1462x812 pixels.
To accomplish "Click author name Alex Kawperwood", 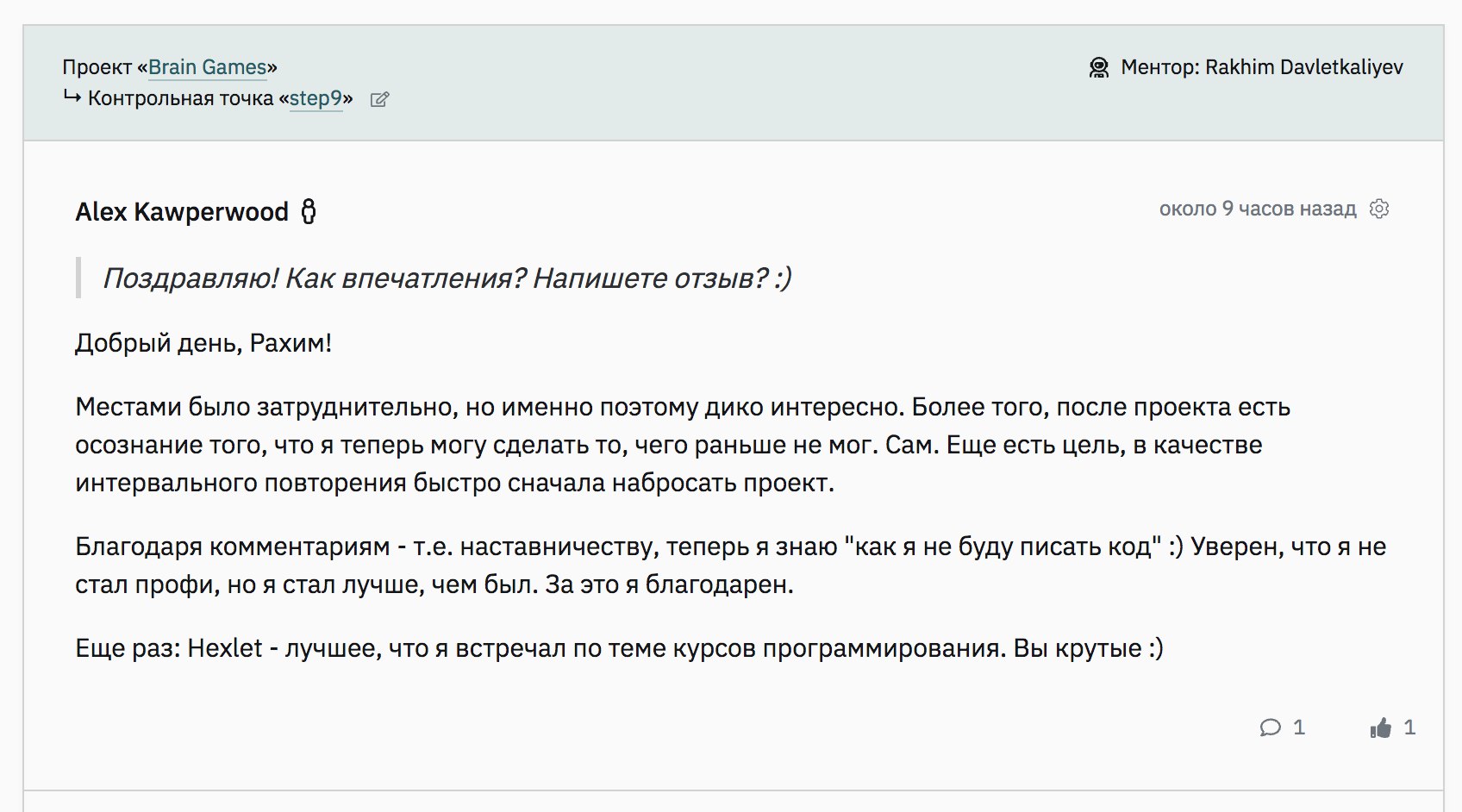I will [182, 212].
